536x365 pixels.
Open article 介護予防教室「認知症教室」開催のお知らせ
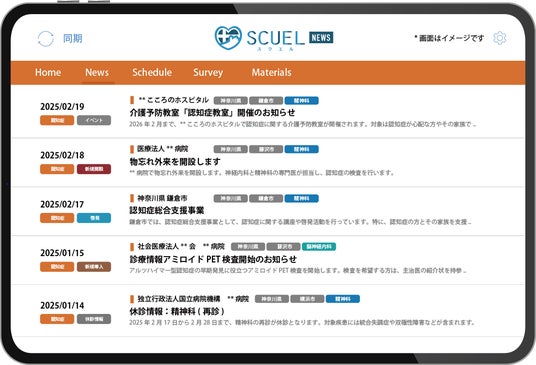point(212,112)
